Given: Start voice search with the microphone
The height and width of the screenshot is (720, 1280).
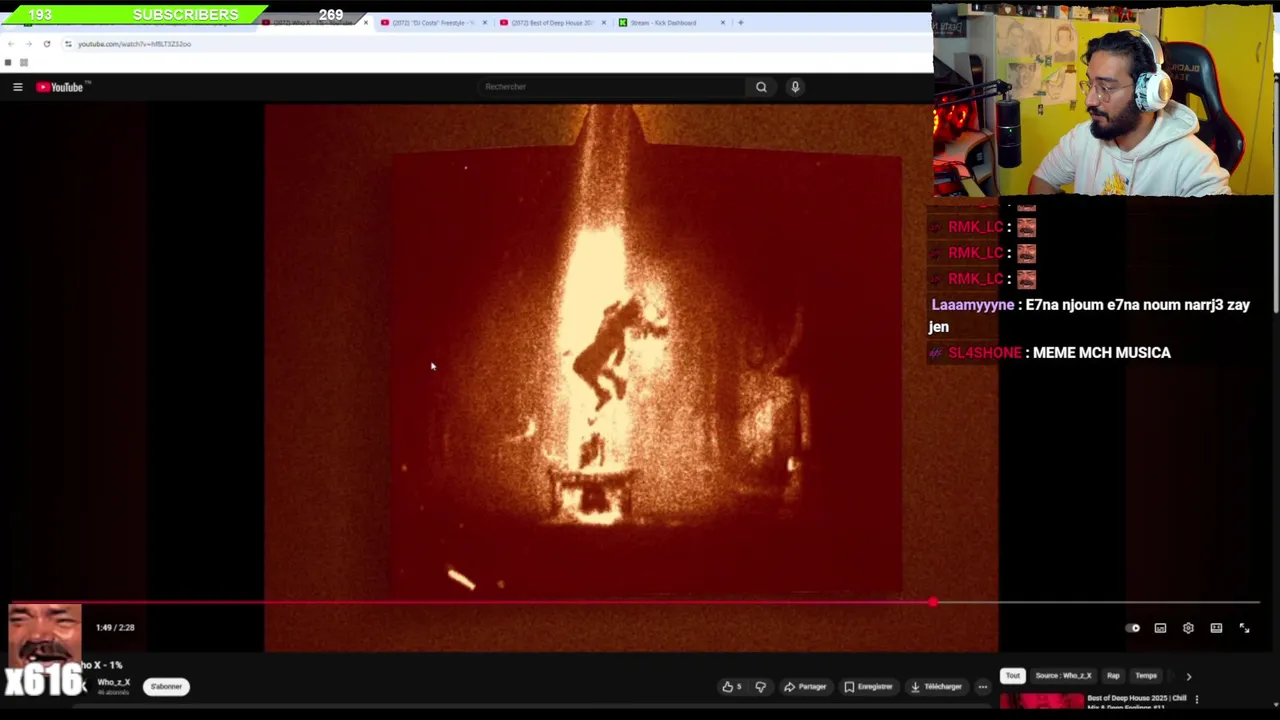Looking at the screenshot, I should click(x=795, y=87).
